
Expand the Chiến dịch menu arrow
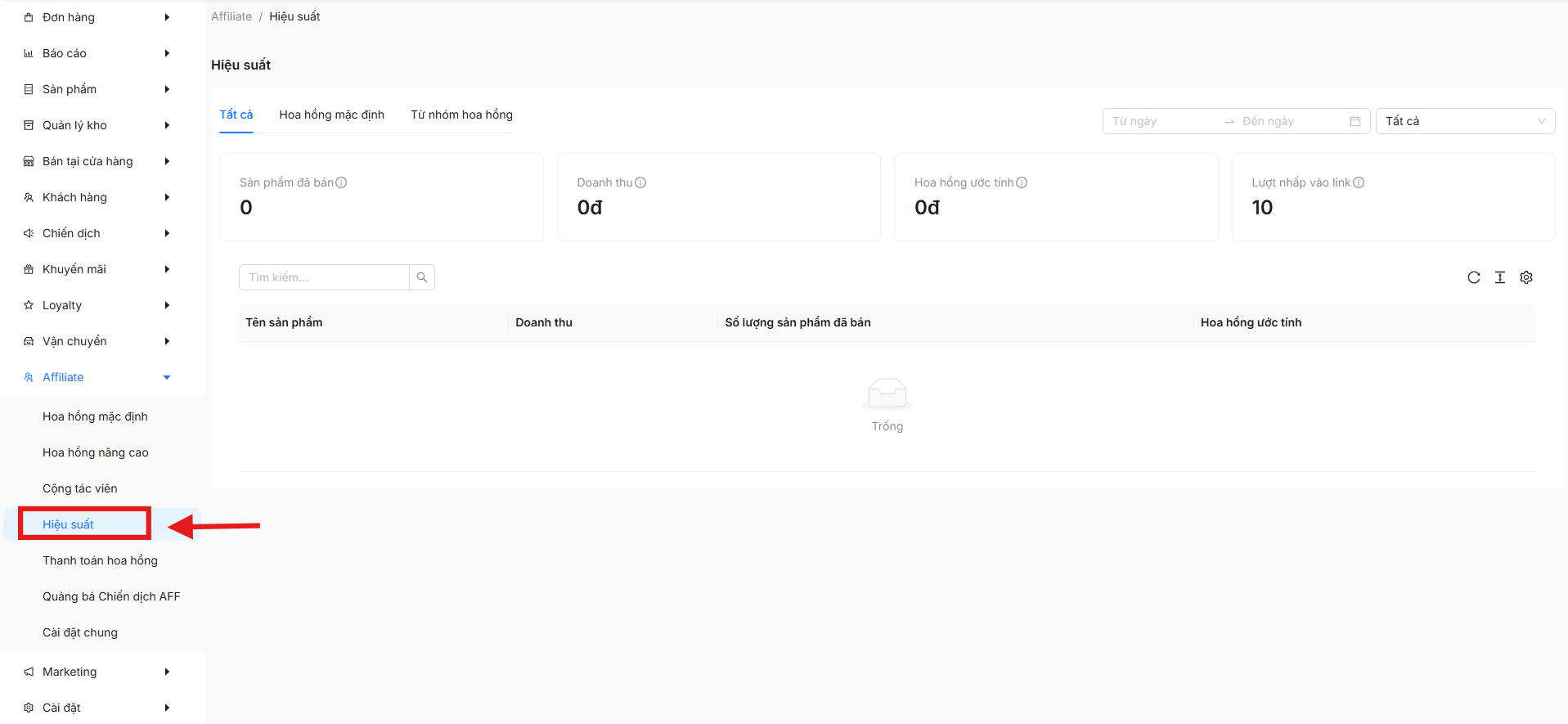pyautogui.click(x=167, y=233)
